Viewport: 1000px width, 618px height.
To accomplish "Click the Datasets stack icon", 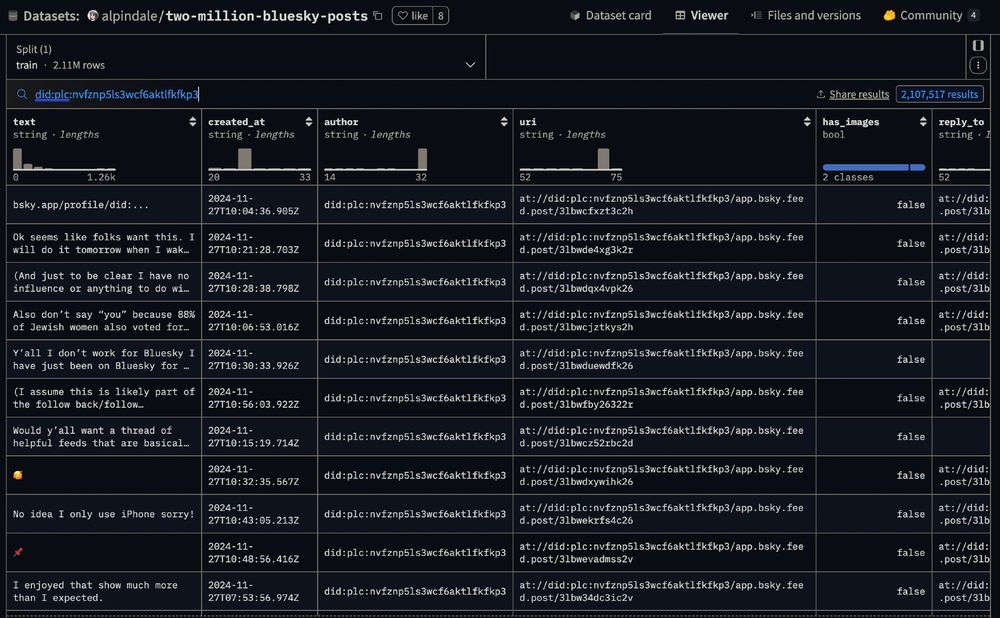I will [13, 16].
